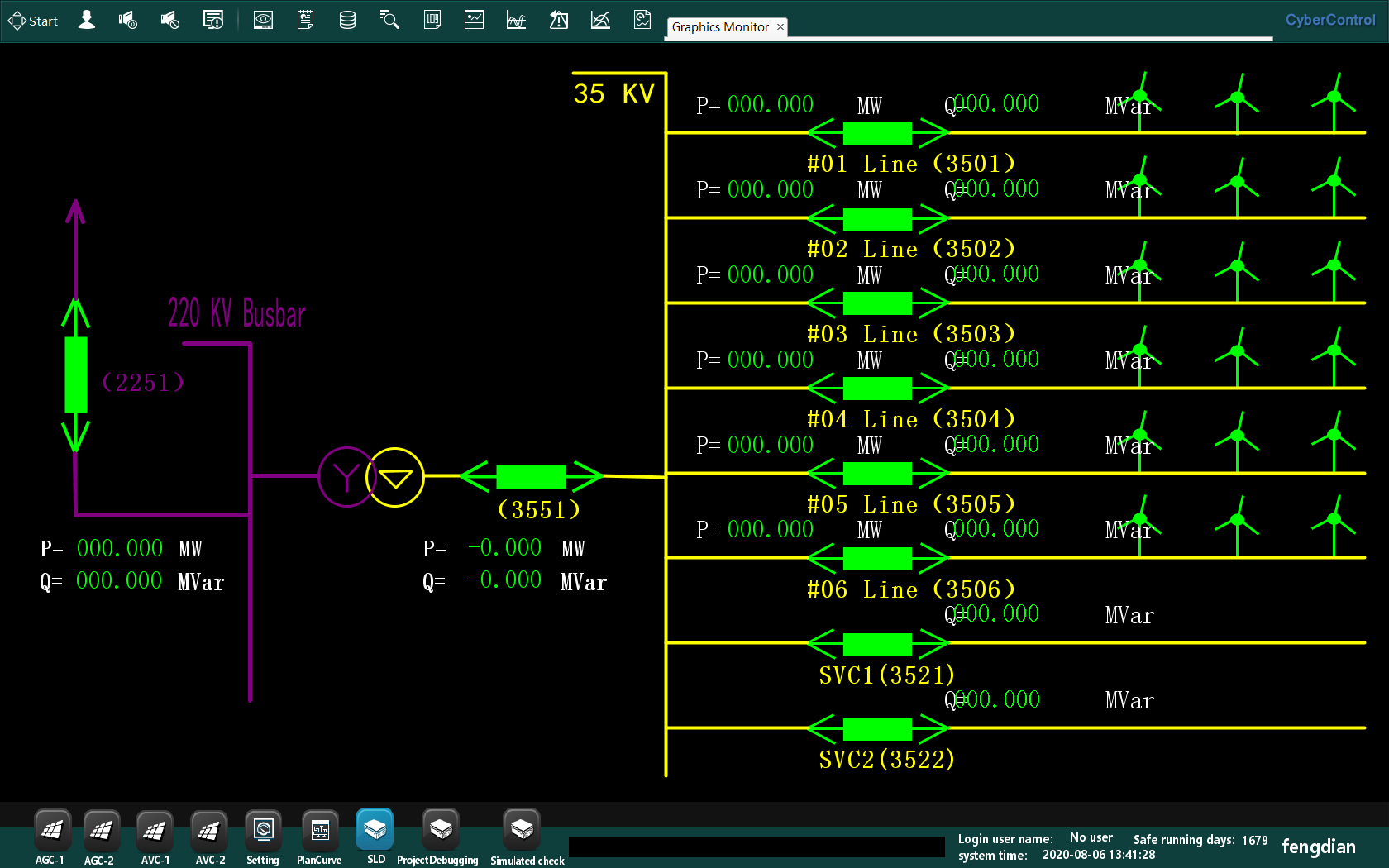Launch the ProjectDebugging module
Image resolution: width=1389 pixels, height=868 pixels.
(x=440, y=831)
